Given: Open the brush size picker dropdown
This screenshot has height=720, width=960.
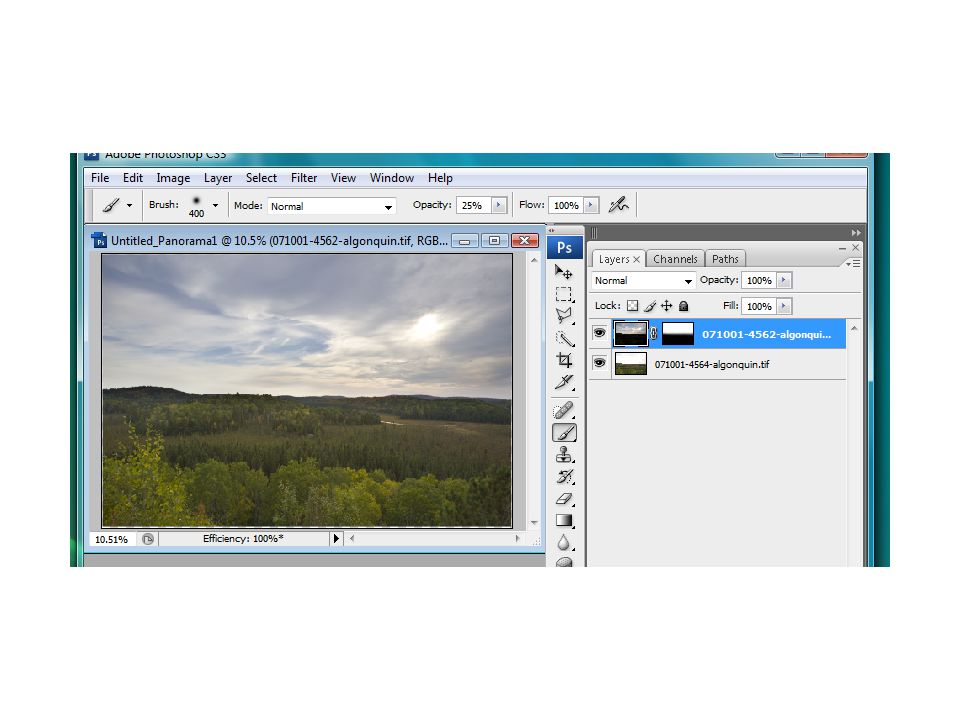Looking at the screenshot, I should click(x=215, y=205).
